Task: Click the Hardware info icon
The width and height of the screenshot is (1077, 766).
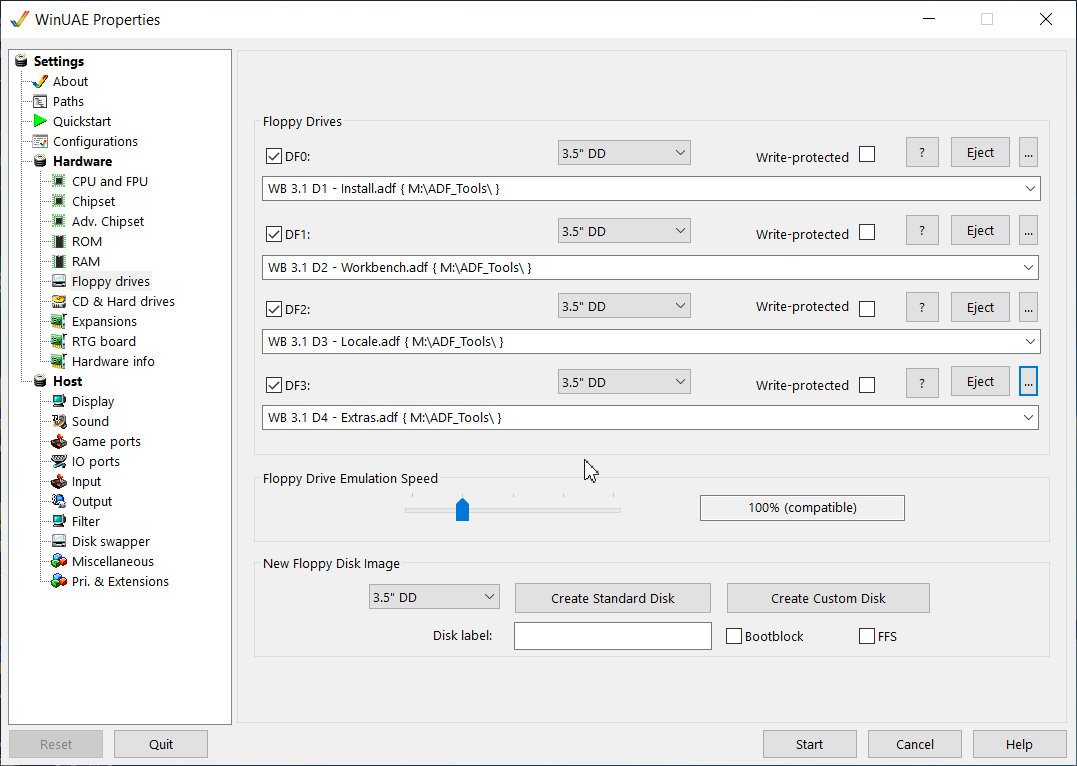Action: 59,361
